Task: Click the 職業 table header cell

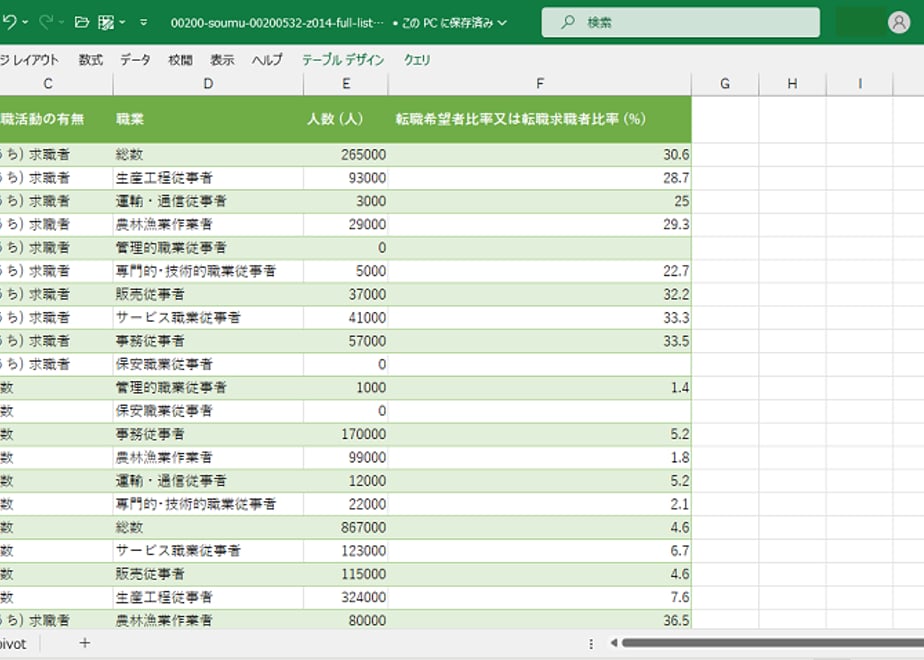Action: tap(208, 119)
